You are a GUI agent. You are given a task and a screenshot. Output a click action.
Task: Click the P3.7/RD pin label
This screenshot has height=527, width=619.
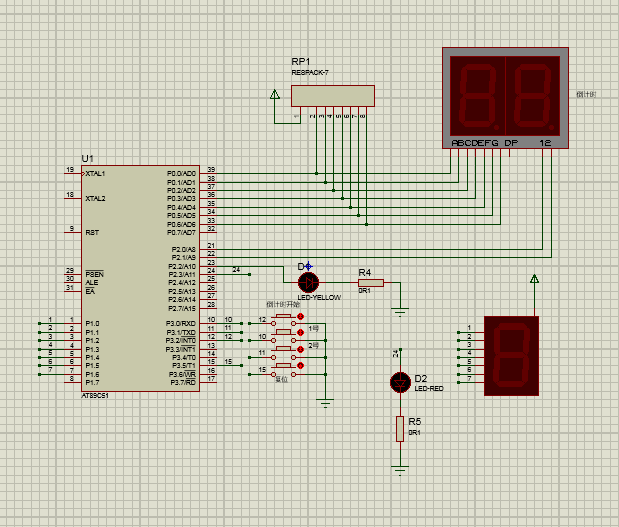(183, 383)
